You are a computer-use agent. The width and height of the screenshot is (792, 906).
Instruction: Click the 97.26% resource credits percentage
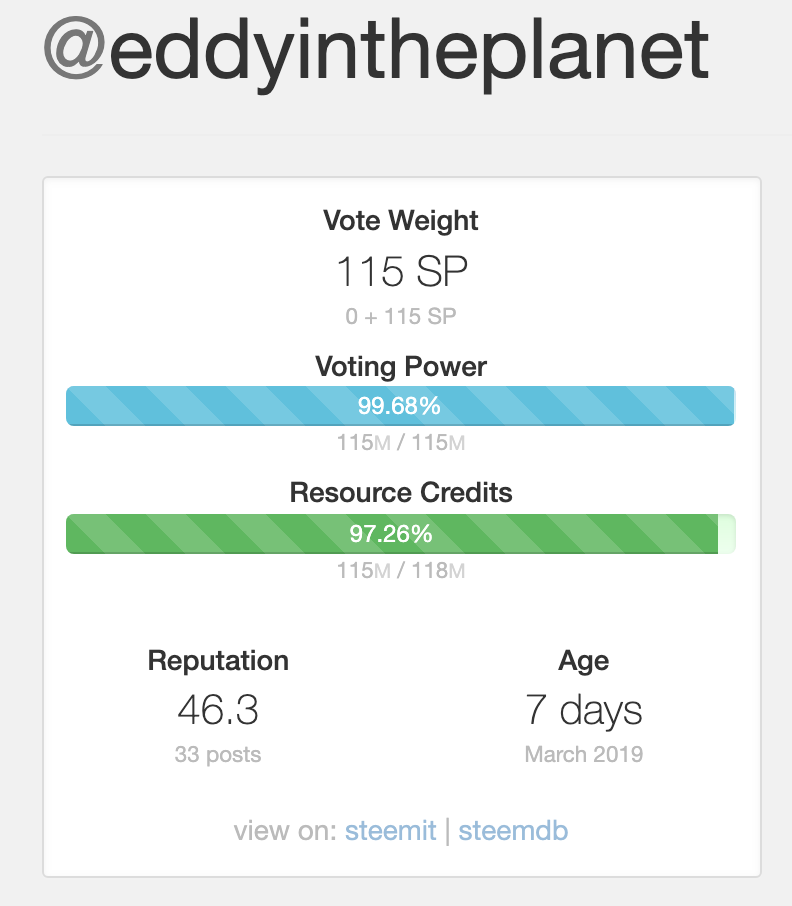(391, 533)
